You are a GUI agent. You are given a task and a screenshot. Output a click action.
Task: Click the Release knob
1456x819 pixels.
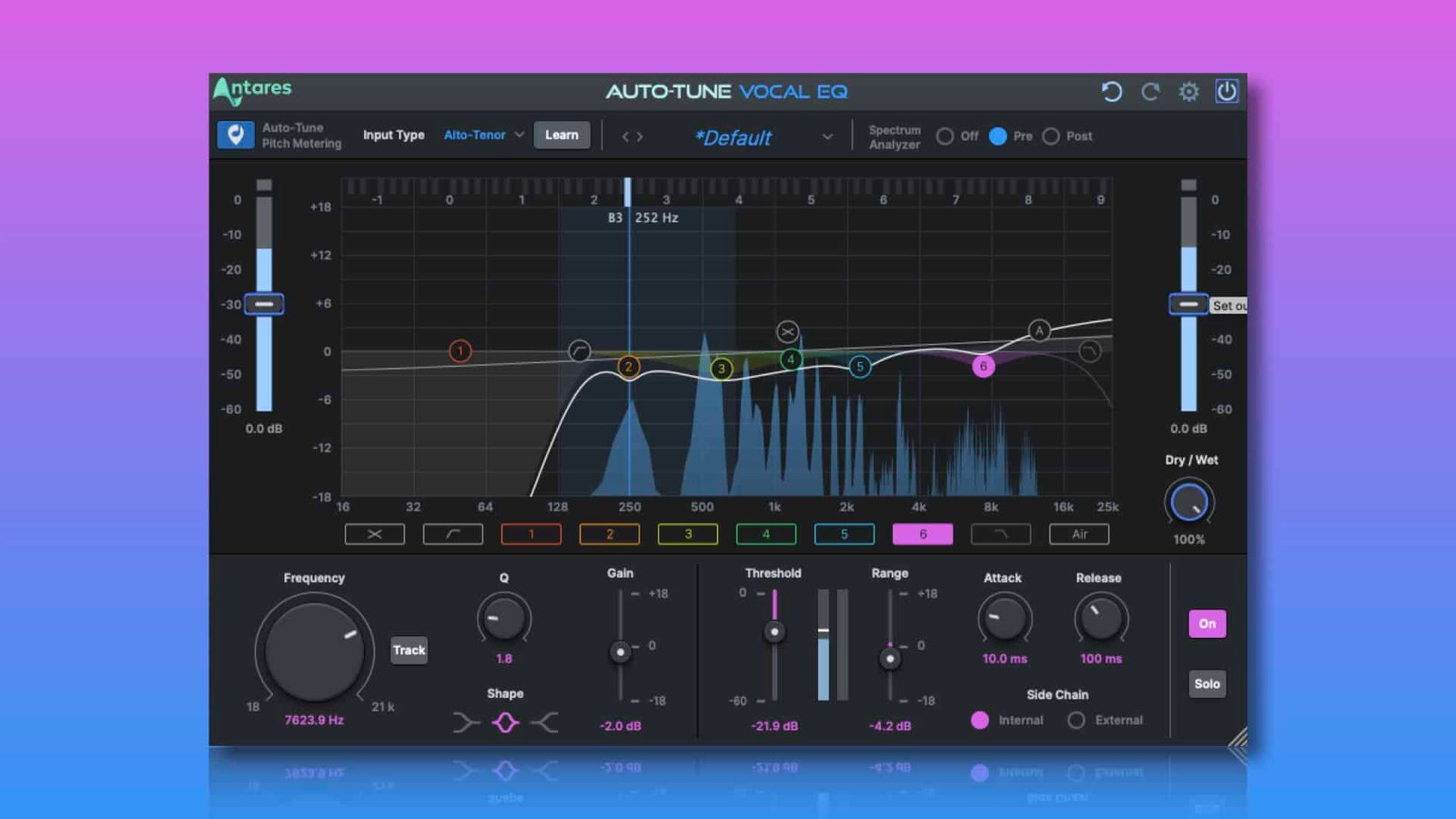pyautogui.click(x=1101, y=620)
